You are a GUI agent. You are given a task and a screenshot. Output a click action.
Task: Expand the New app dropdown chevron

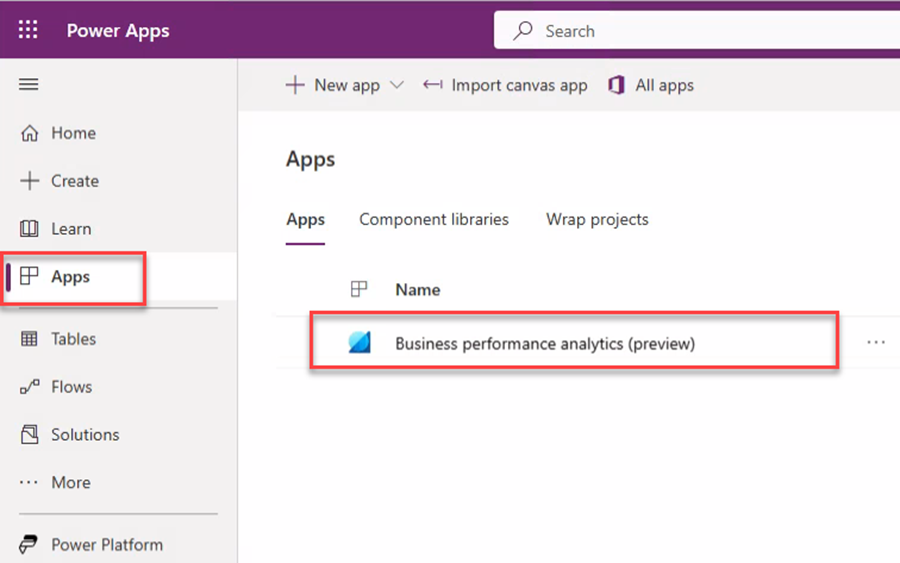pos(397,85)
